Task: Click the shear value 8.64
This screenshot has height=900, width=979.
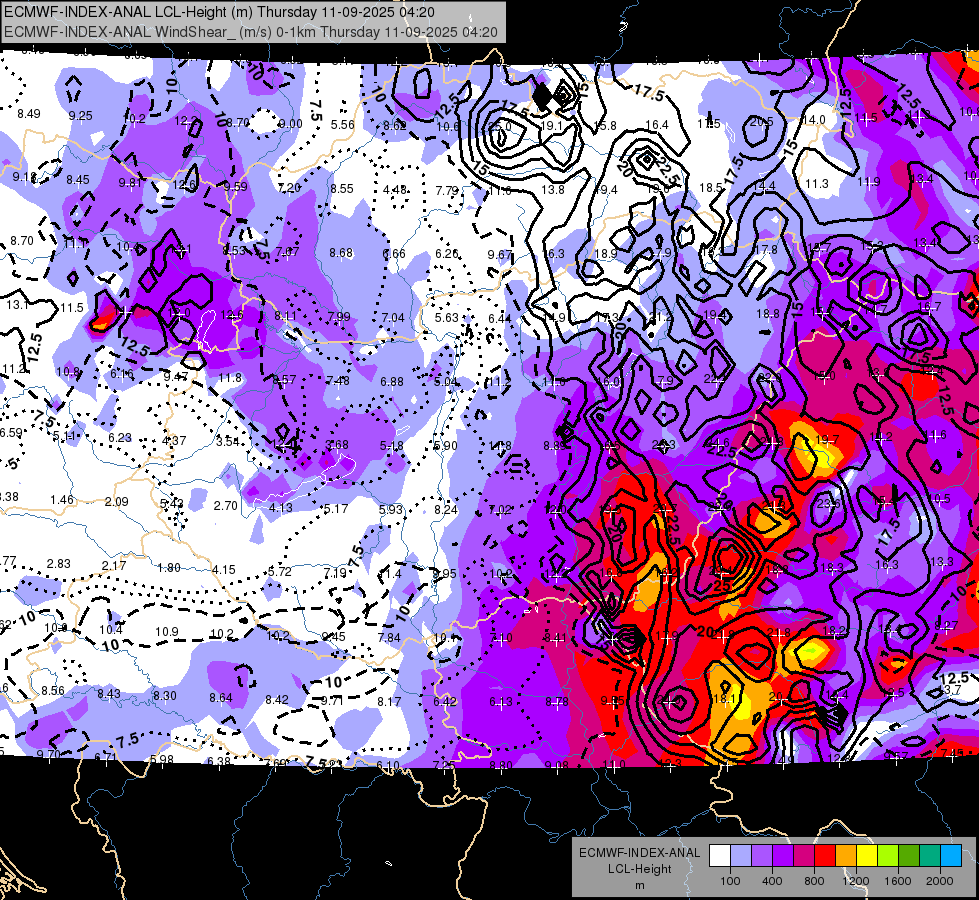Action: tap(220, 698)
